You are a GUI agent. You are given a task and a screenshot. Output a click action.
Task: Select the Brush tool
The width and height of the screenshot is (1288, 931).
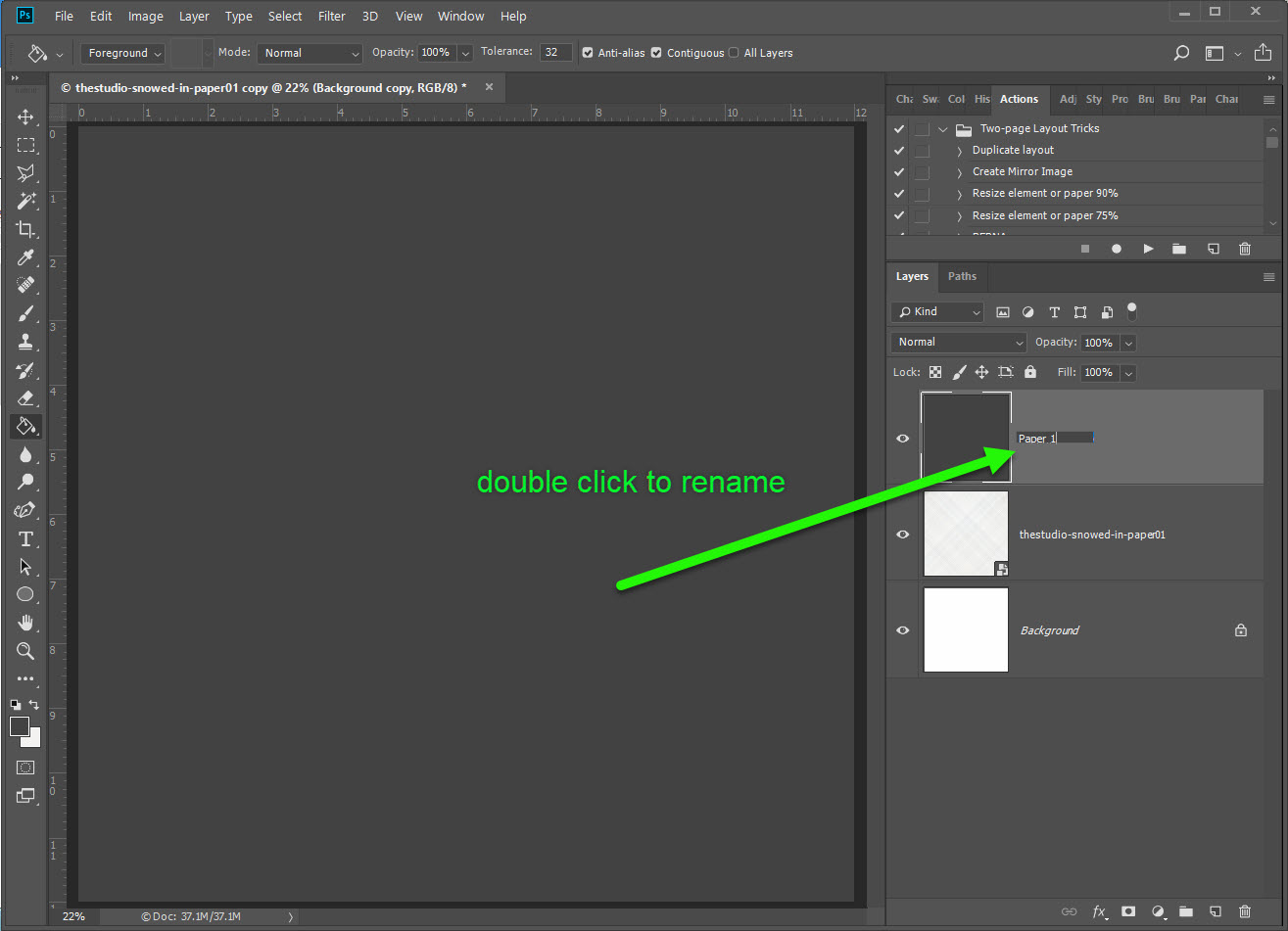coord(25,313)
